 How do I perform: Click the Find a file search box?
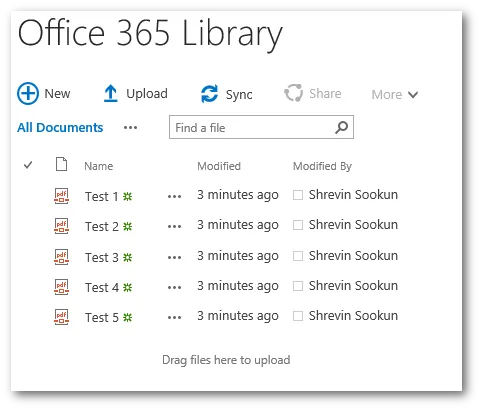click(x=261, y=127)
